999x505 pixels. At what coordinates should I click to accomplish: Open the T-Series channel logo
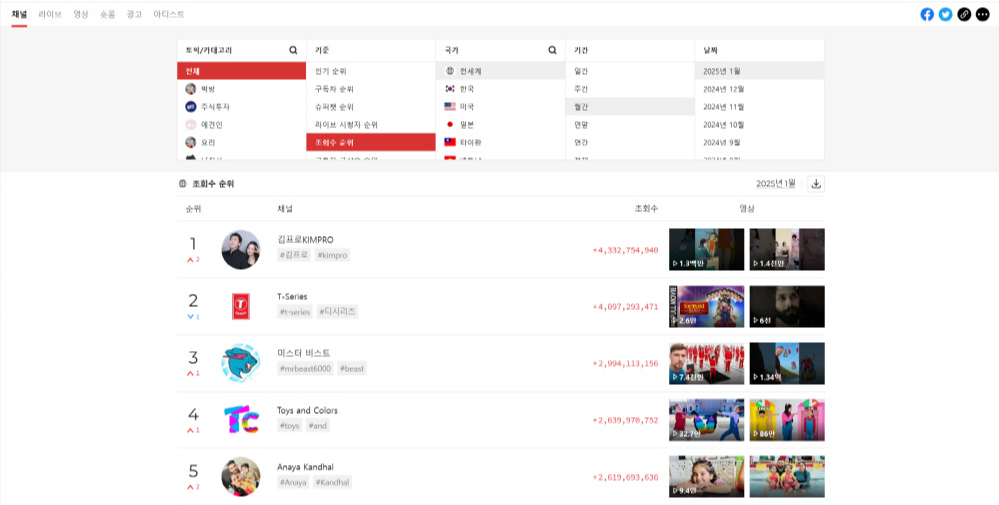(x=240, y=306)
